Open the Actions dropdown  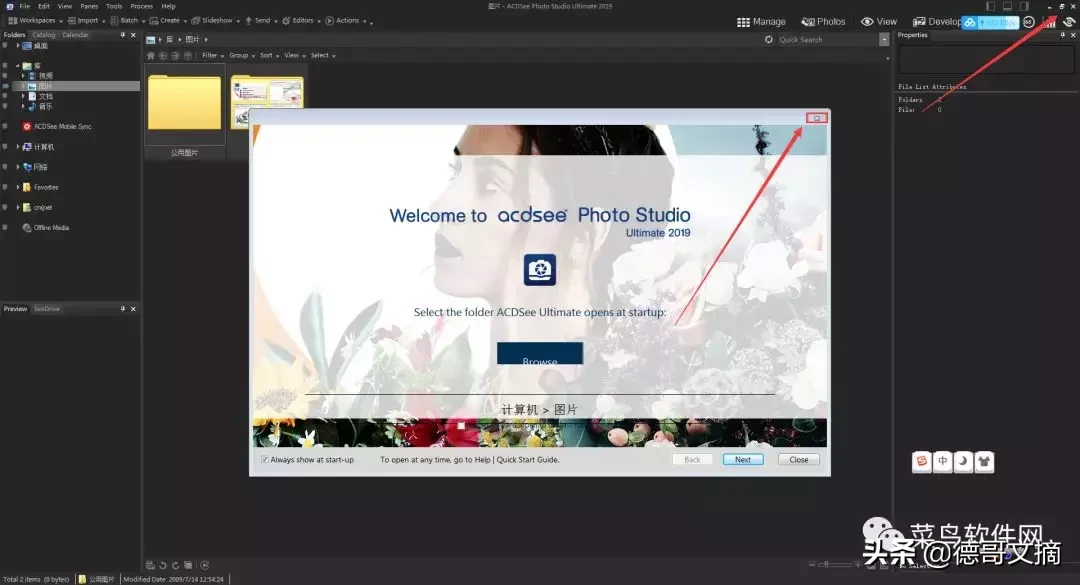(346, 21)
